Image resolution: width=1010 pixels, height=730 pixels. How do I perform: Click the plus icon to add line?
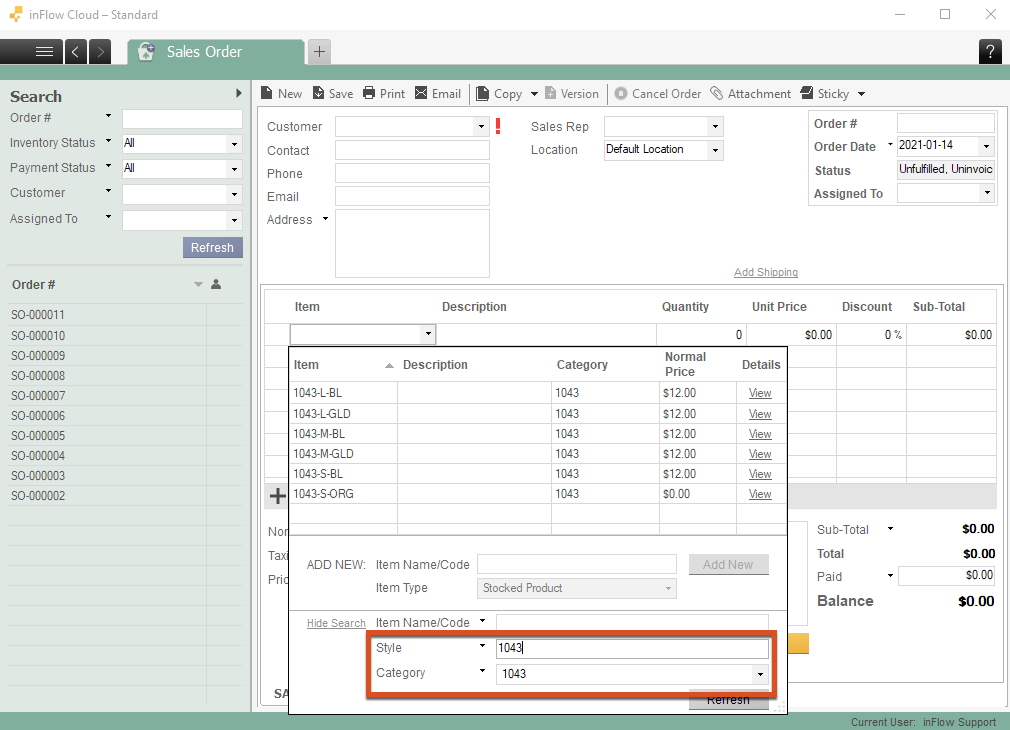(x=278, y=496)
